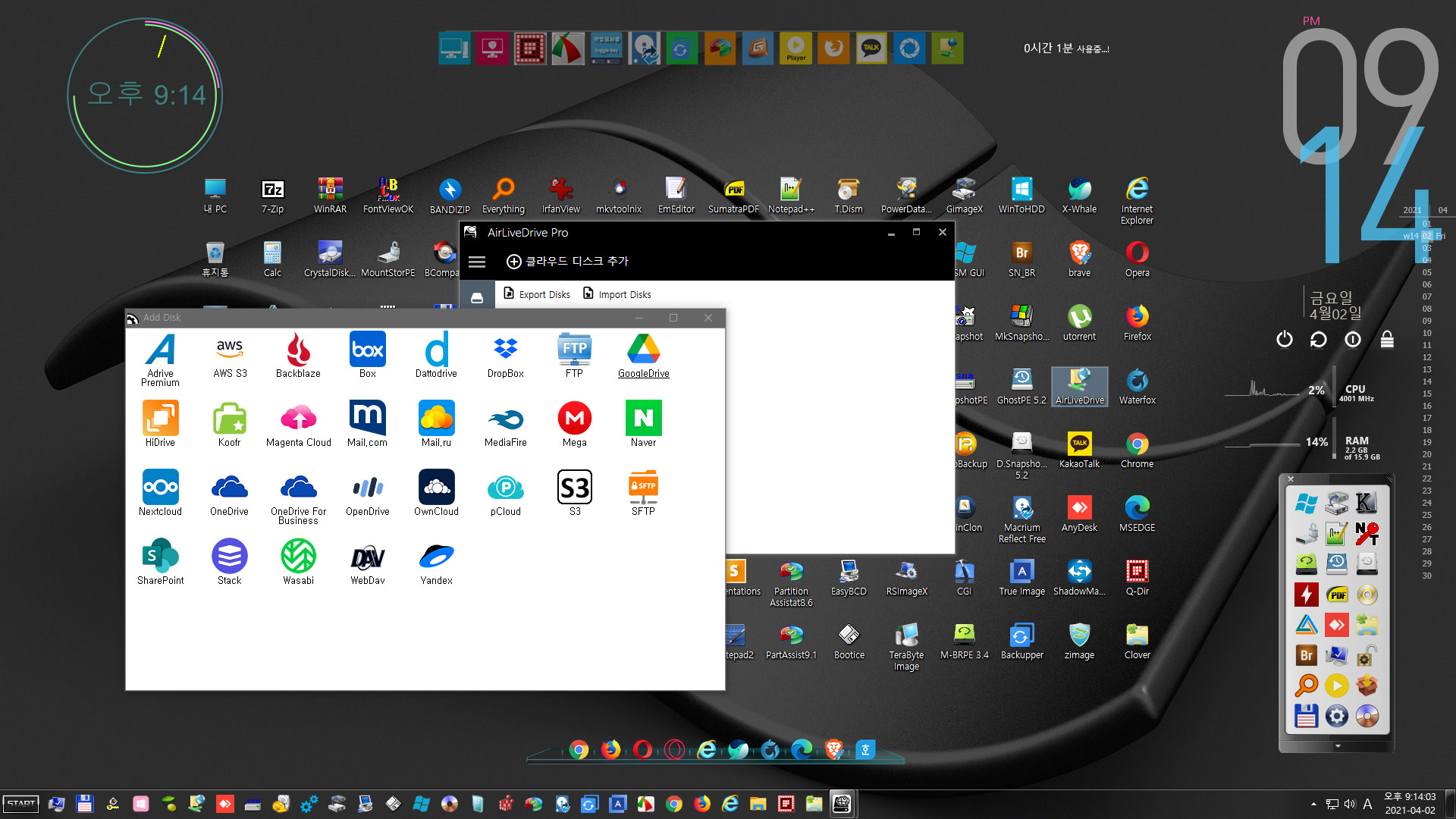The height and width of the screenshot is (819, 1456).
Task: Select OwnCloud provider
Action: (436, 493)
